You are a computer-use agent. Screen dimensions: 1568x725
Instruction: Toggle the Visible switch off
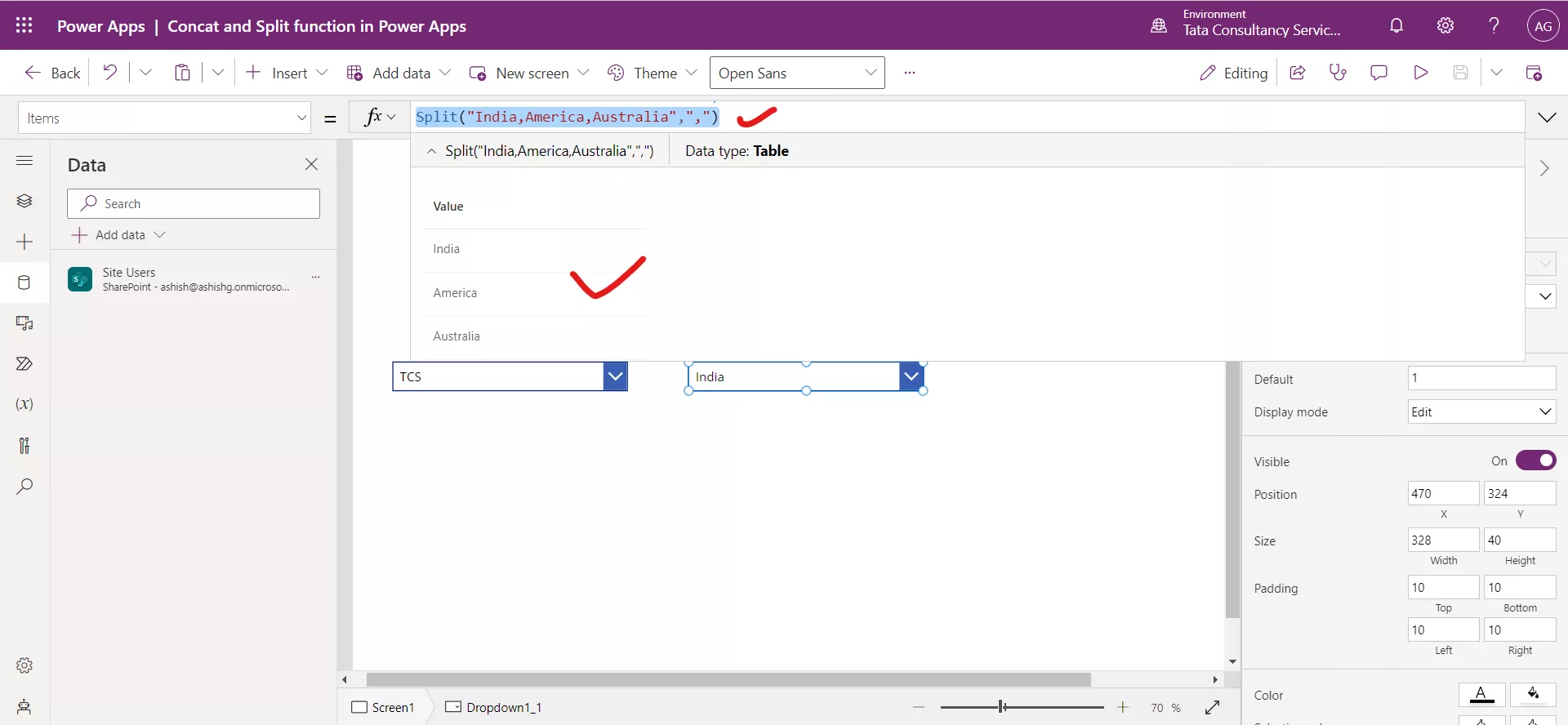click(x=1535, y=460)
